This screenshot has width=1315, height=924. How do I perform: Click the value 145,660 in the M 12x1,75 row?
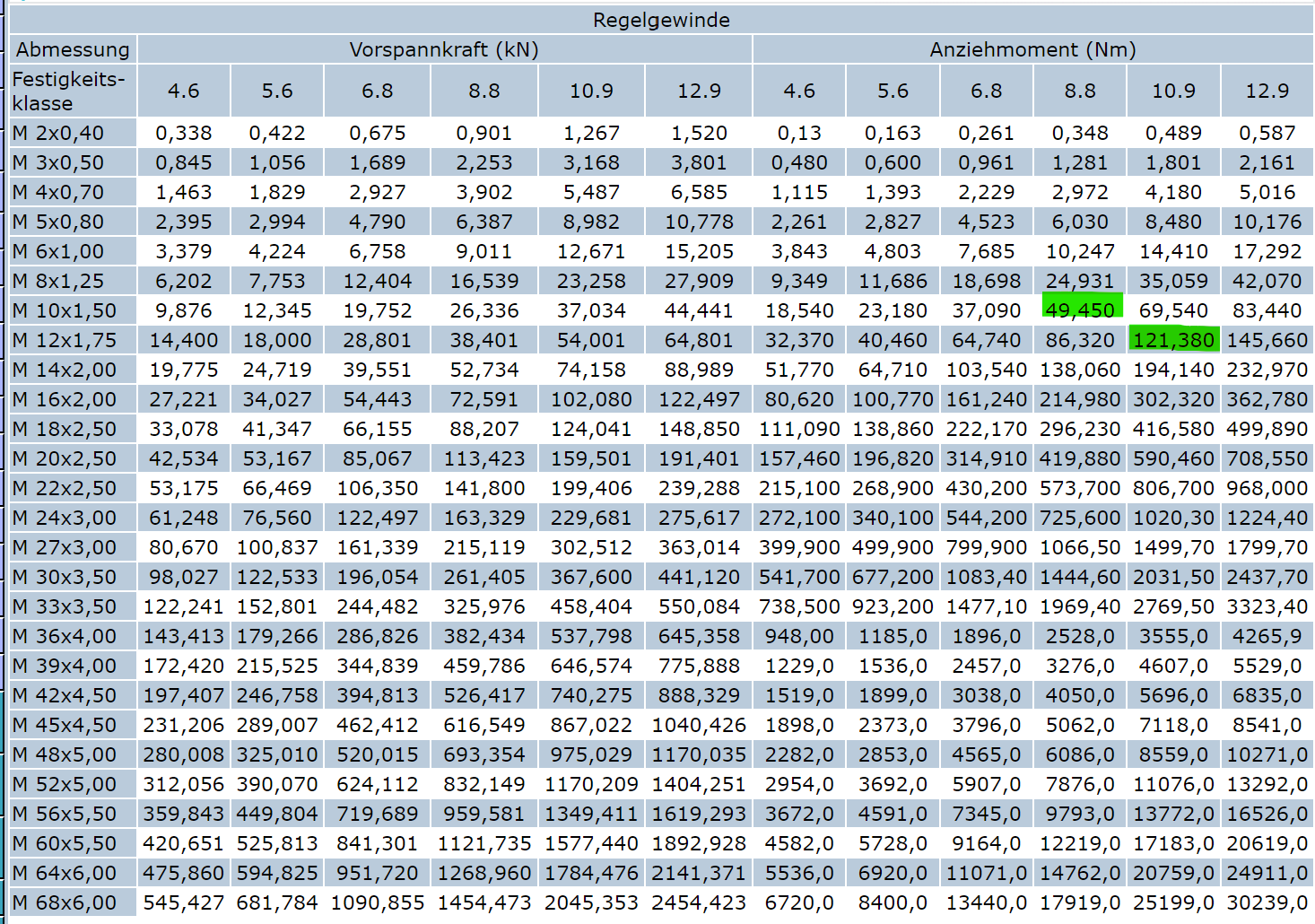tap(1267, 340)
